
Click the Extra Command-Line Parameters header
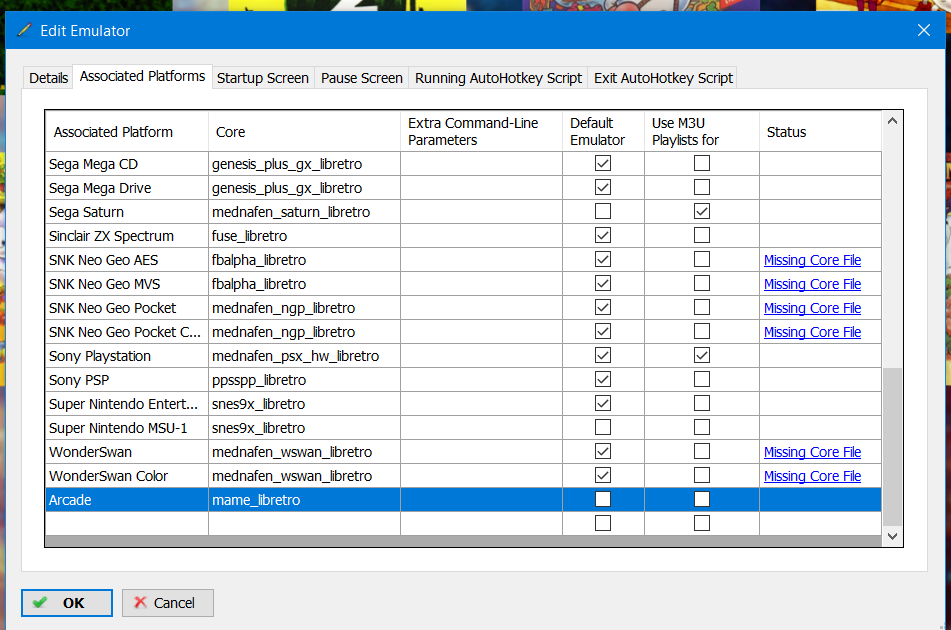[x=482, y=132]
